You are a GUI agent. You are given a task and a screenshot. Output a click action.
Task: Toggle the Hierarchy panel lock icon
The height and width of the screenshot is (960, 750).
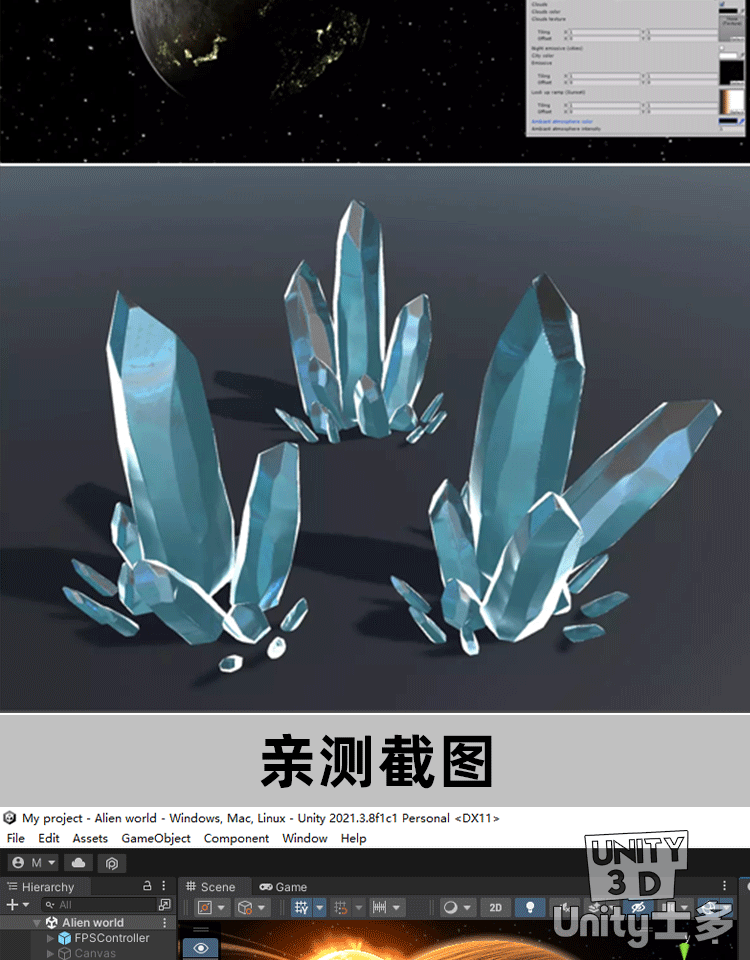pyautogui.click(x=147, y=886)
